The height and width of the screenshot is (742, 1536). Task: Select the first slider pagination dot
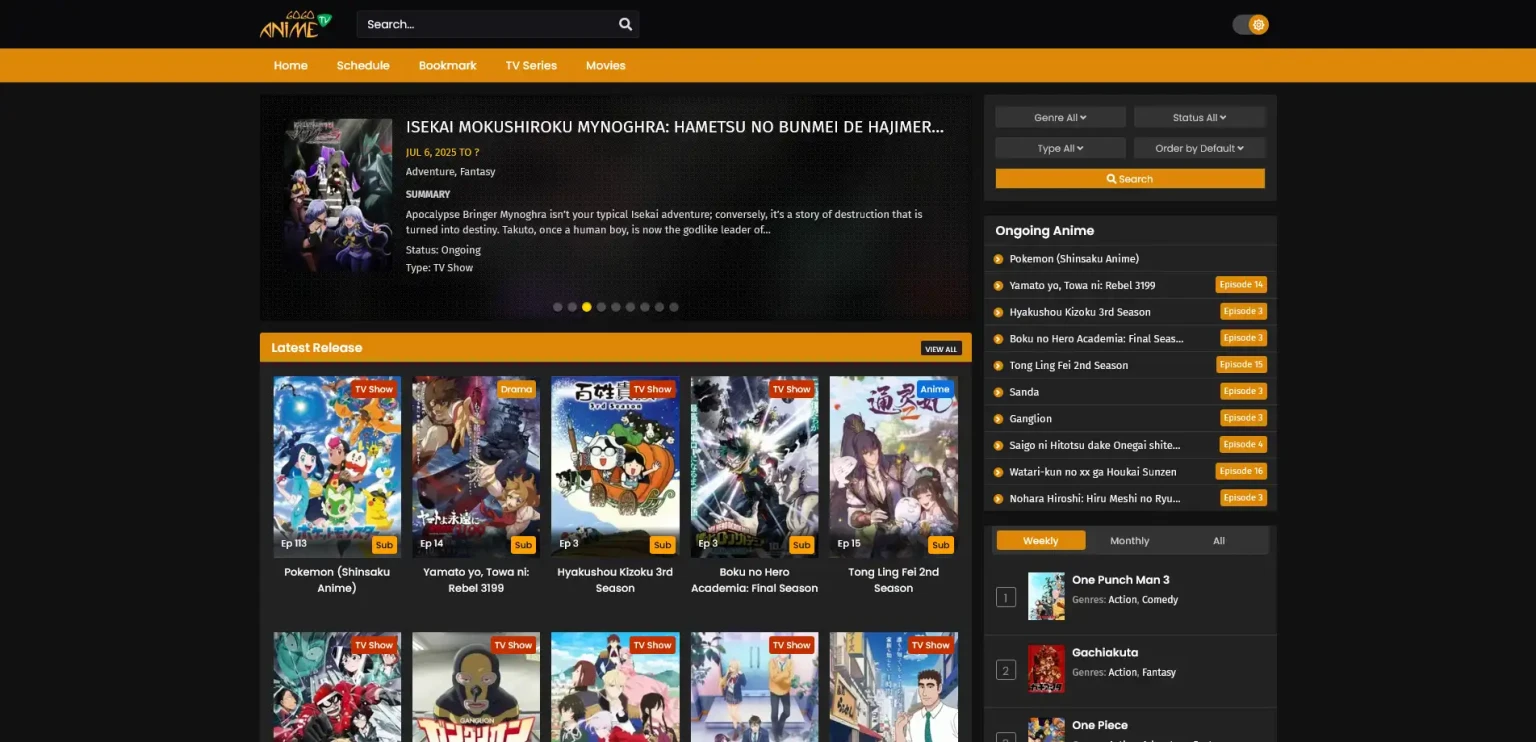click(558, 307)
